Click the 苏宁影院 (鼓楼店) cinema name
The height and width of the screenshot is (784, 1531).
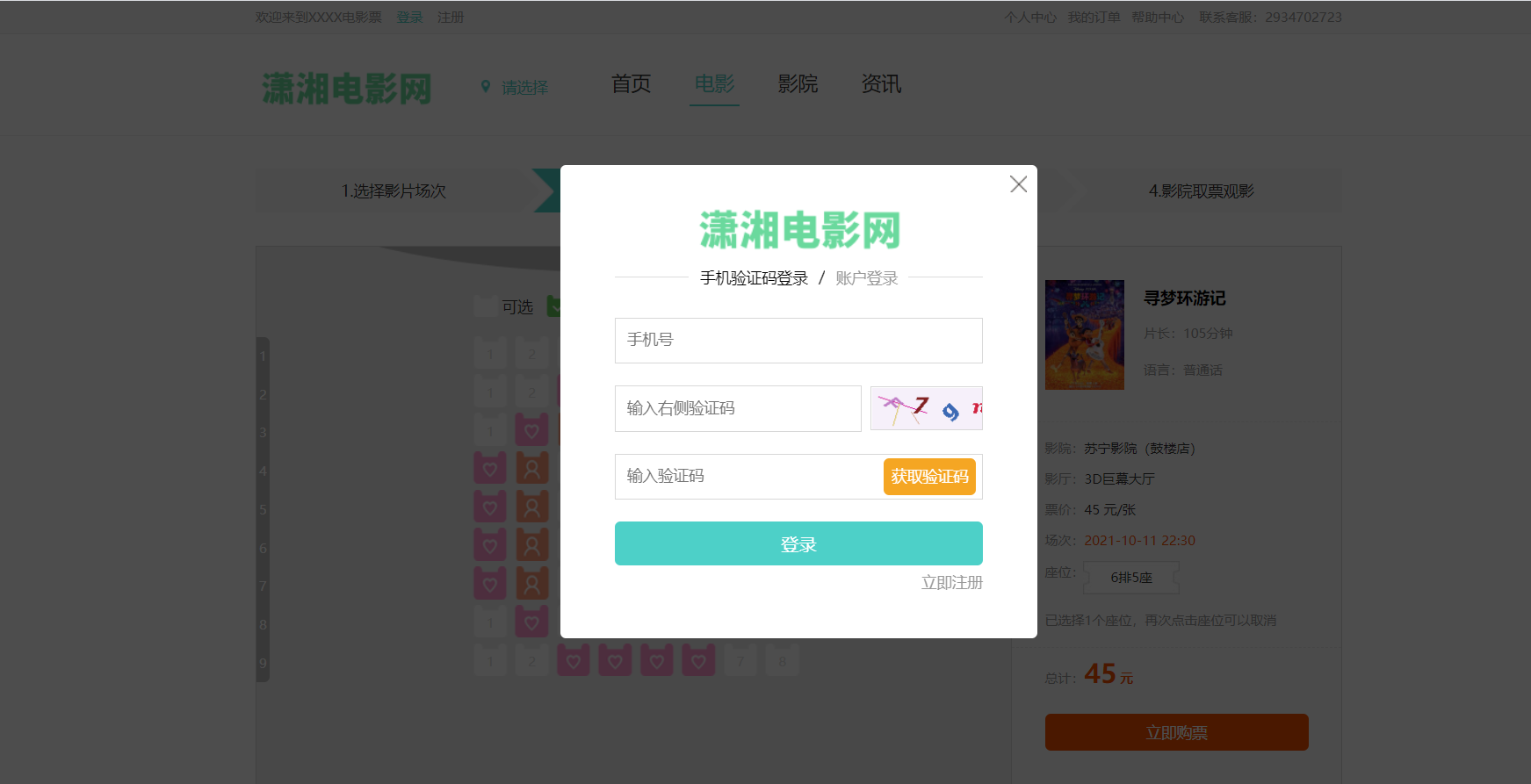coord(1139,449)
